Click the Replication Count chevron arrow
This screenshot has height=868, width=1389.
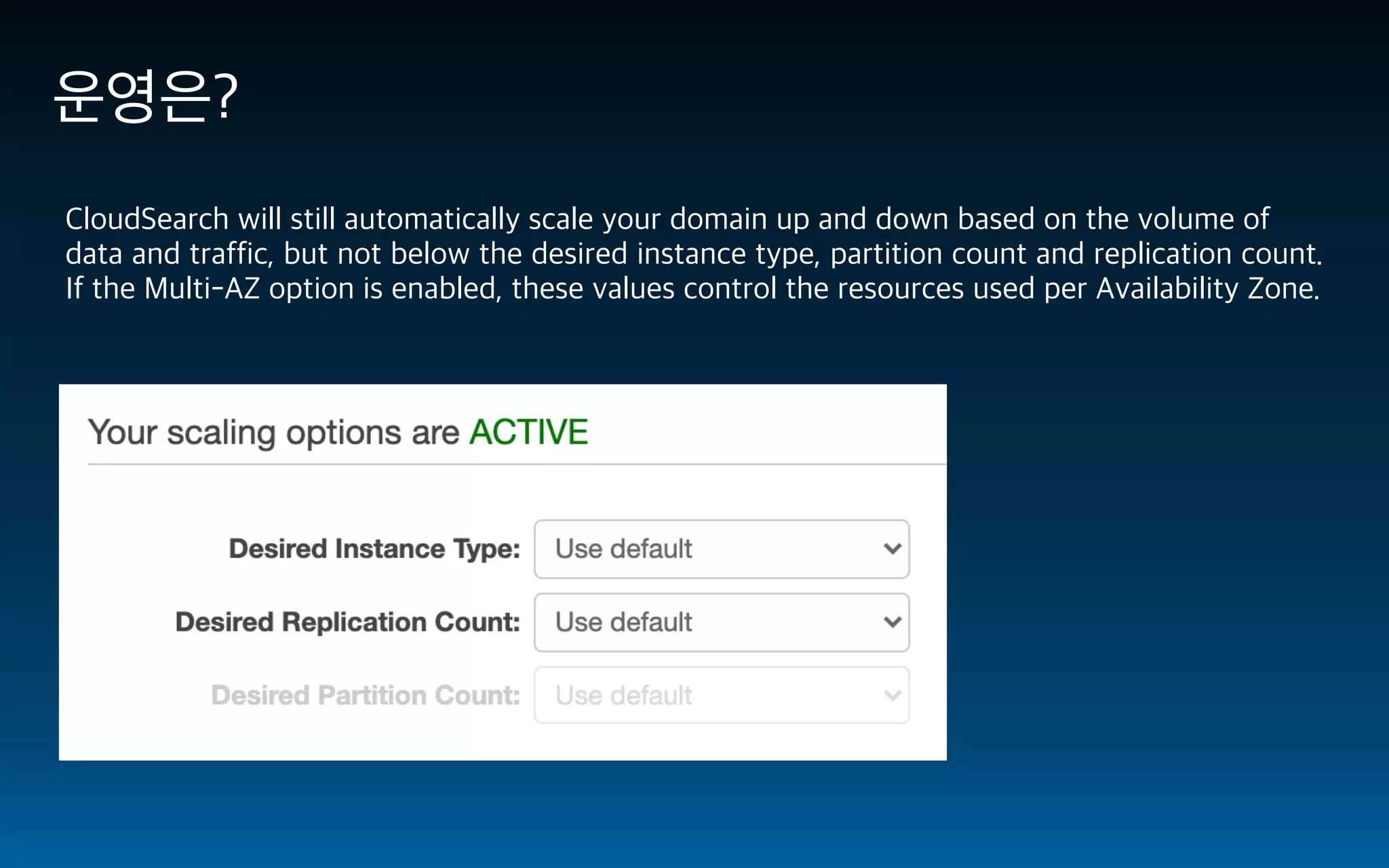pyautogui.click(x=893, y=623)
